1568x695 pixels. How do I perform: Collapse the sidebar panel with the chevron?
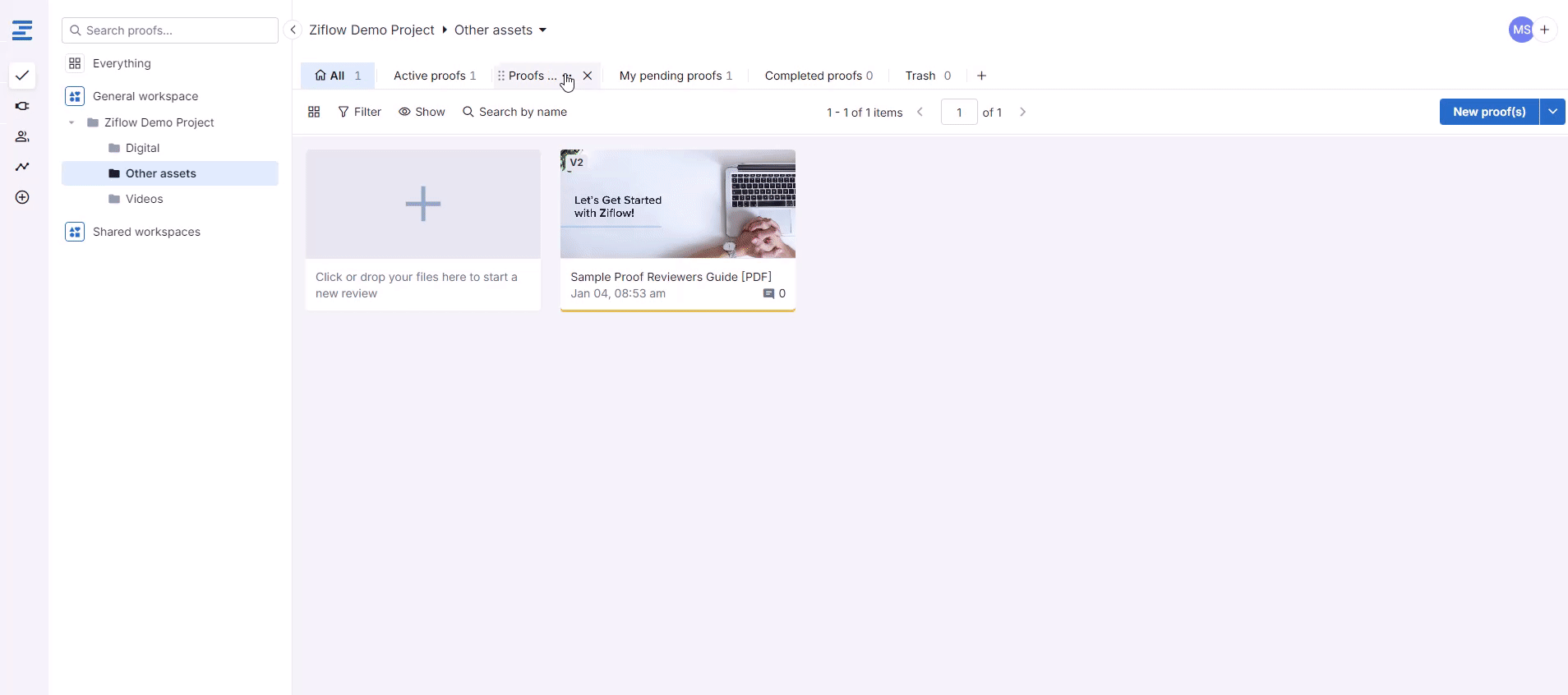coord(293,30)
